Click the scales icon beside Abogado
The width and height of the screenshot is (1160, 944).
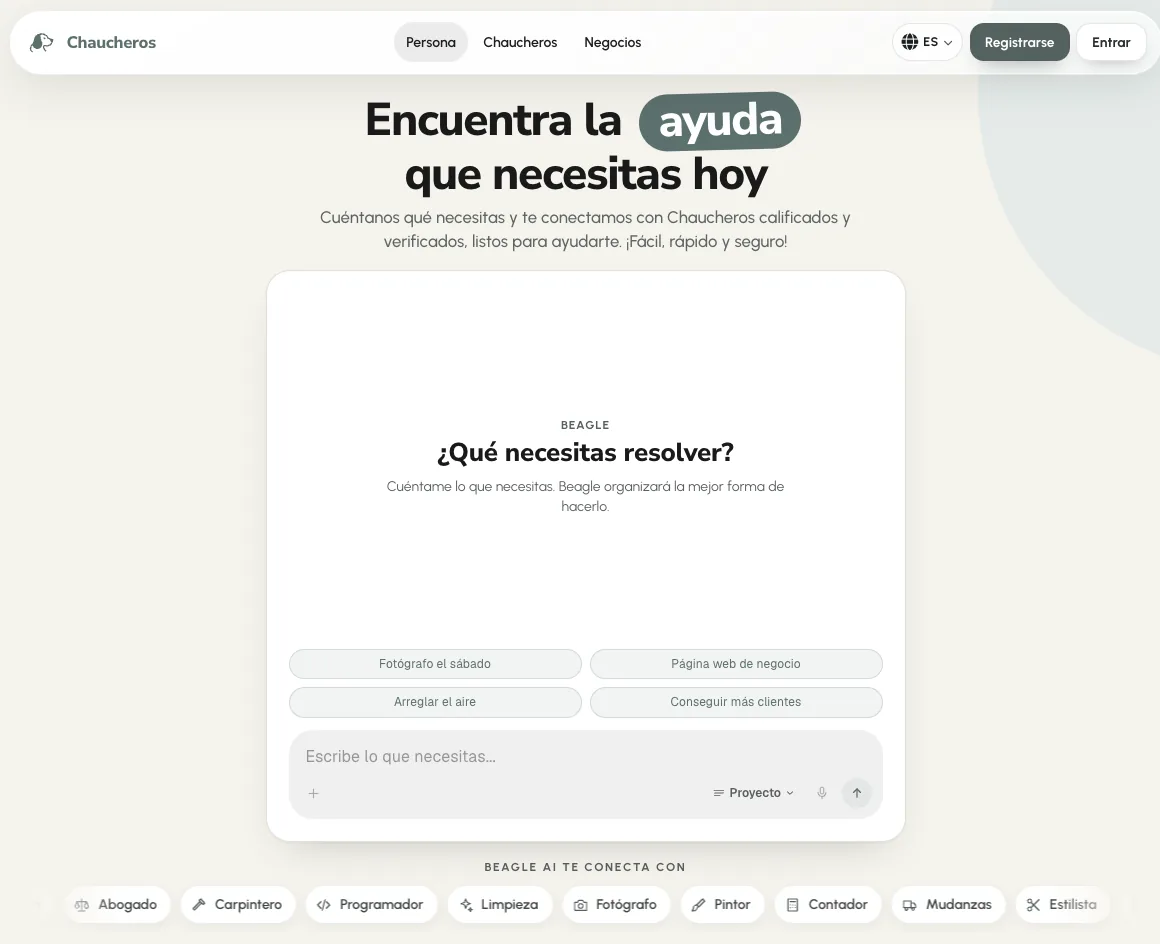(x=82, y=905)
